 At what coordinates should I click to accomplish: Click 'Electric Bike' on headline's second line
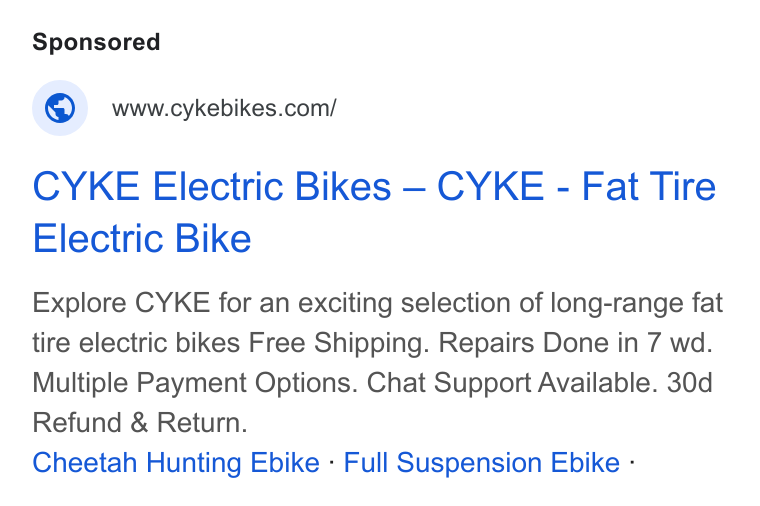142,238
